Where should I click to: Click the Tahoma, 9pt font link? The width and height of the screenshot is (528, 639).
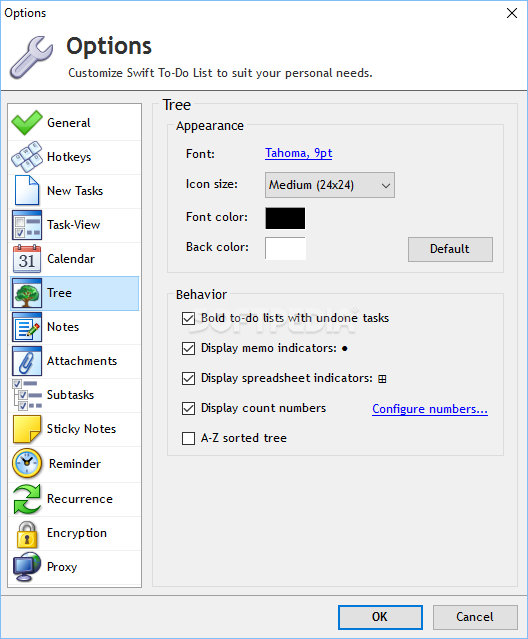click(x=299, y=153)
